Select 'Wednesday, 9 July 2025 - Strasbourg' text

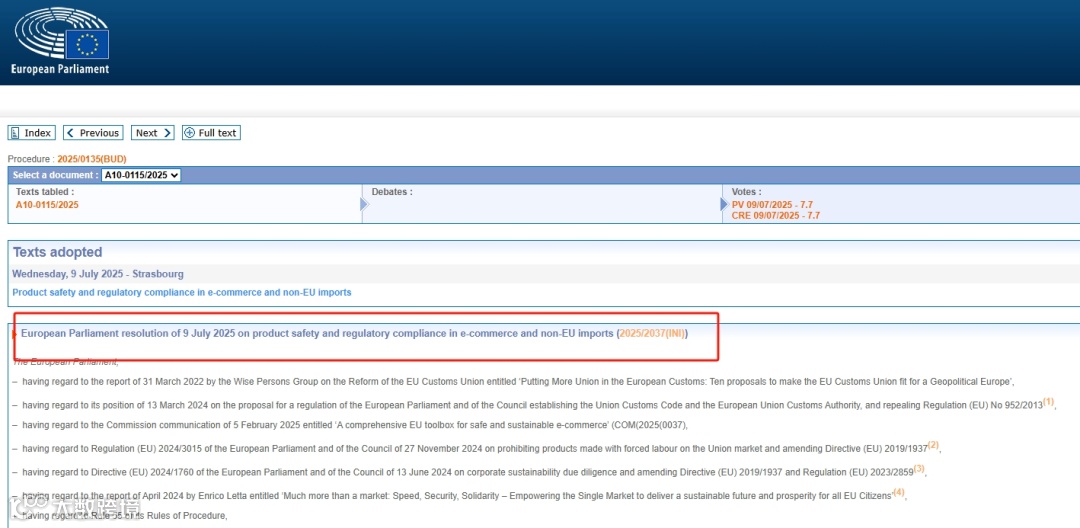tap(98, 274)
